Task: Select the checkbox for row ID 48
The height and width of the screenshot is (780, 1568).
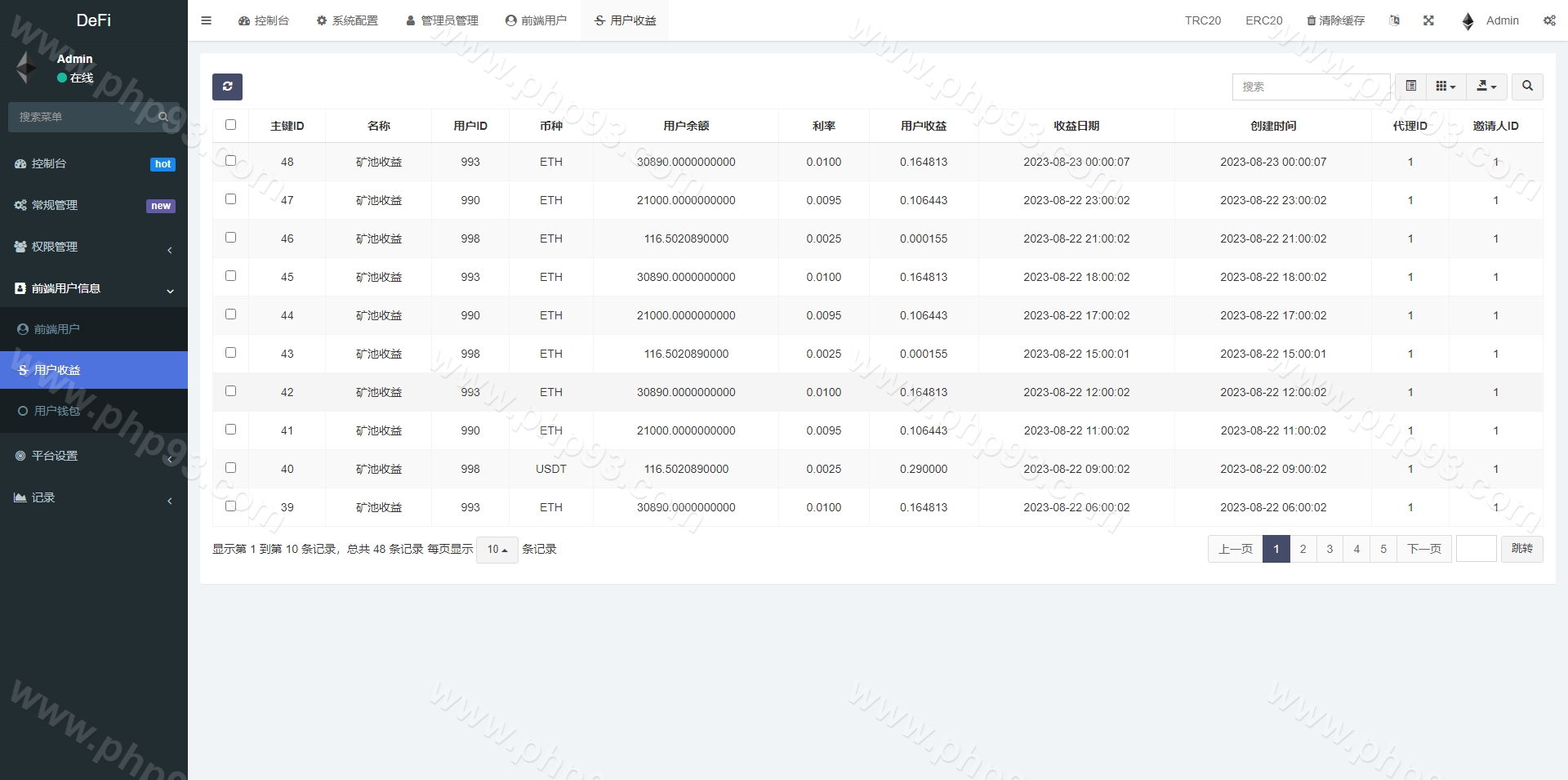Action: tap(230, 161)
